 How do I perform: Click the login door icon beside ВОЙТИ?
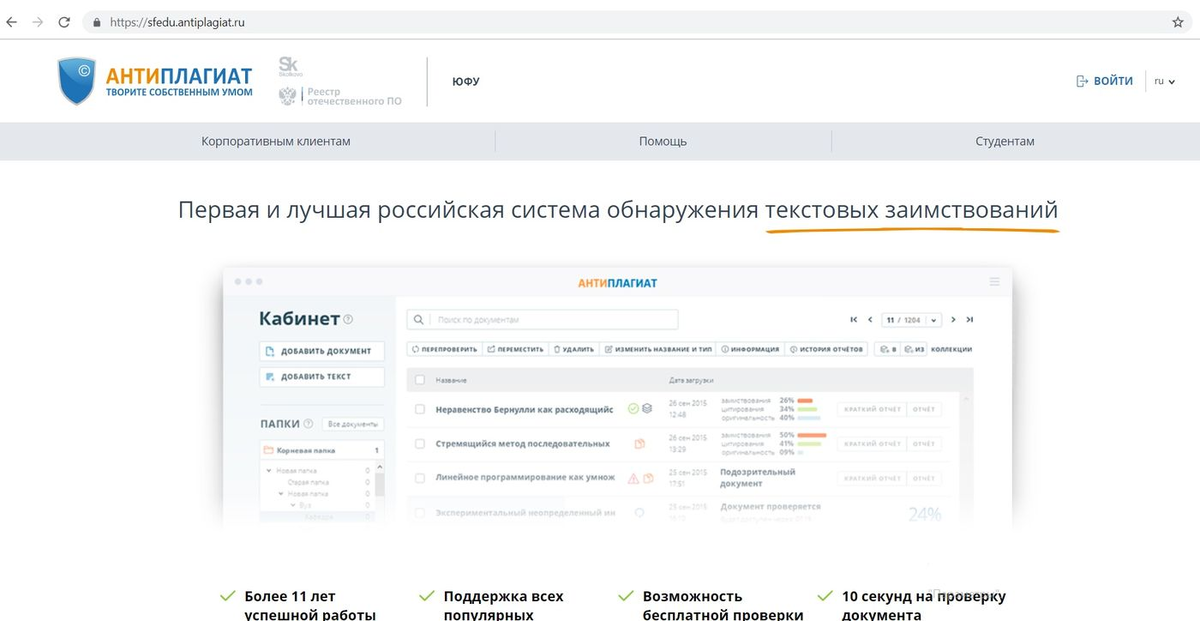tap(1082, 81)
